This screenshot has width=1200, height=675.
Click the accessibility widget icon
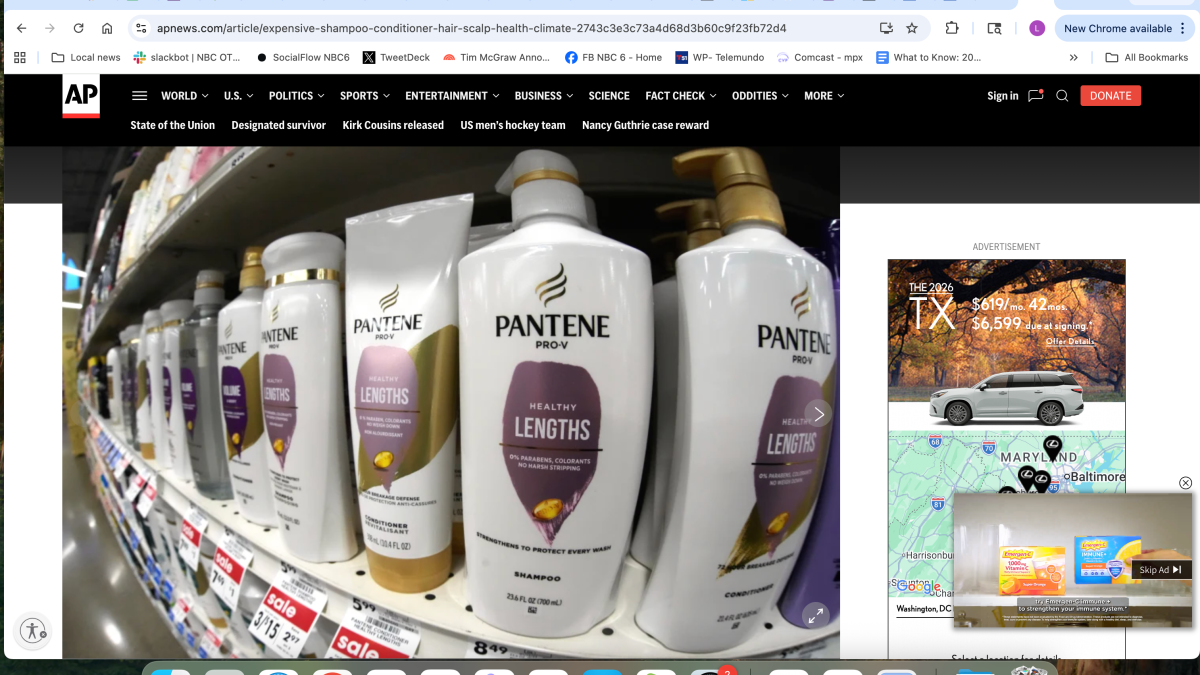point(33,631)
